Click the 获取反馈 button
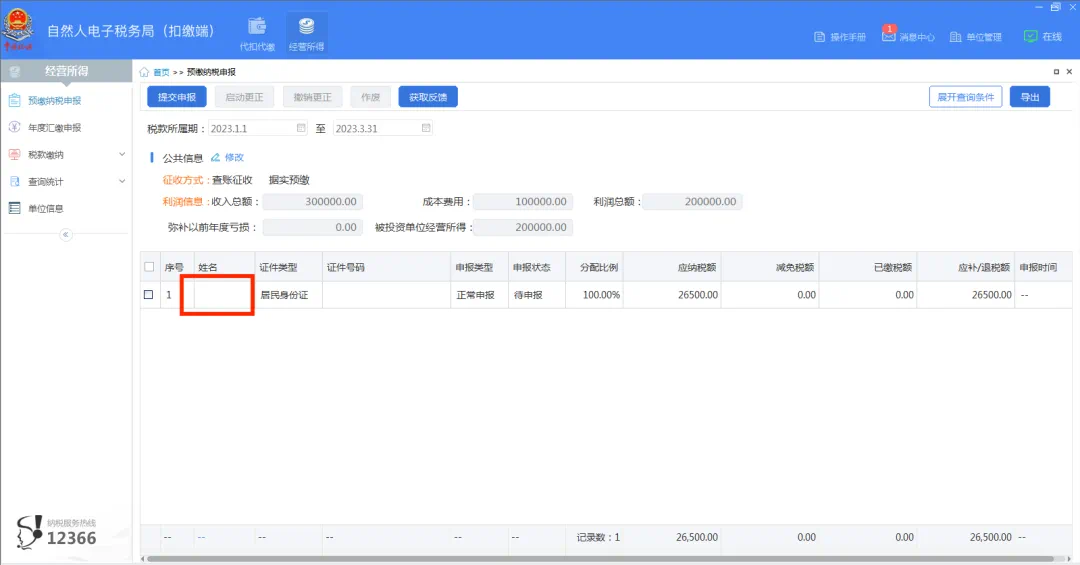Image resolution: width=1080 pixels, height=565 pixels. point(428,97)
